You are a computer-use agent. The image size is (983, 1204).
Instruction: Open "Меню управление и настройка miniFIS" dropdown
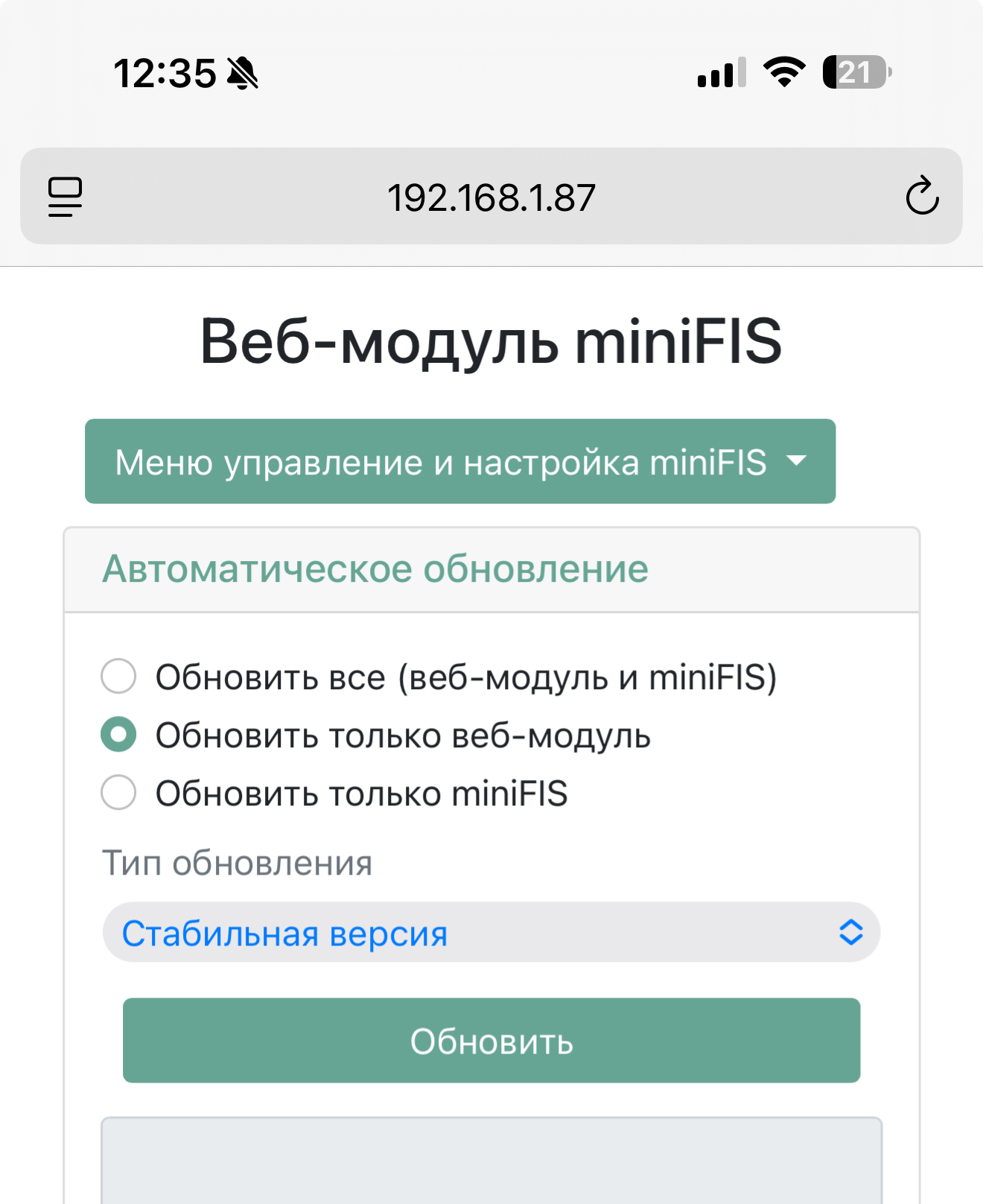tap(459, 461)
